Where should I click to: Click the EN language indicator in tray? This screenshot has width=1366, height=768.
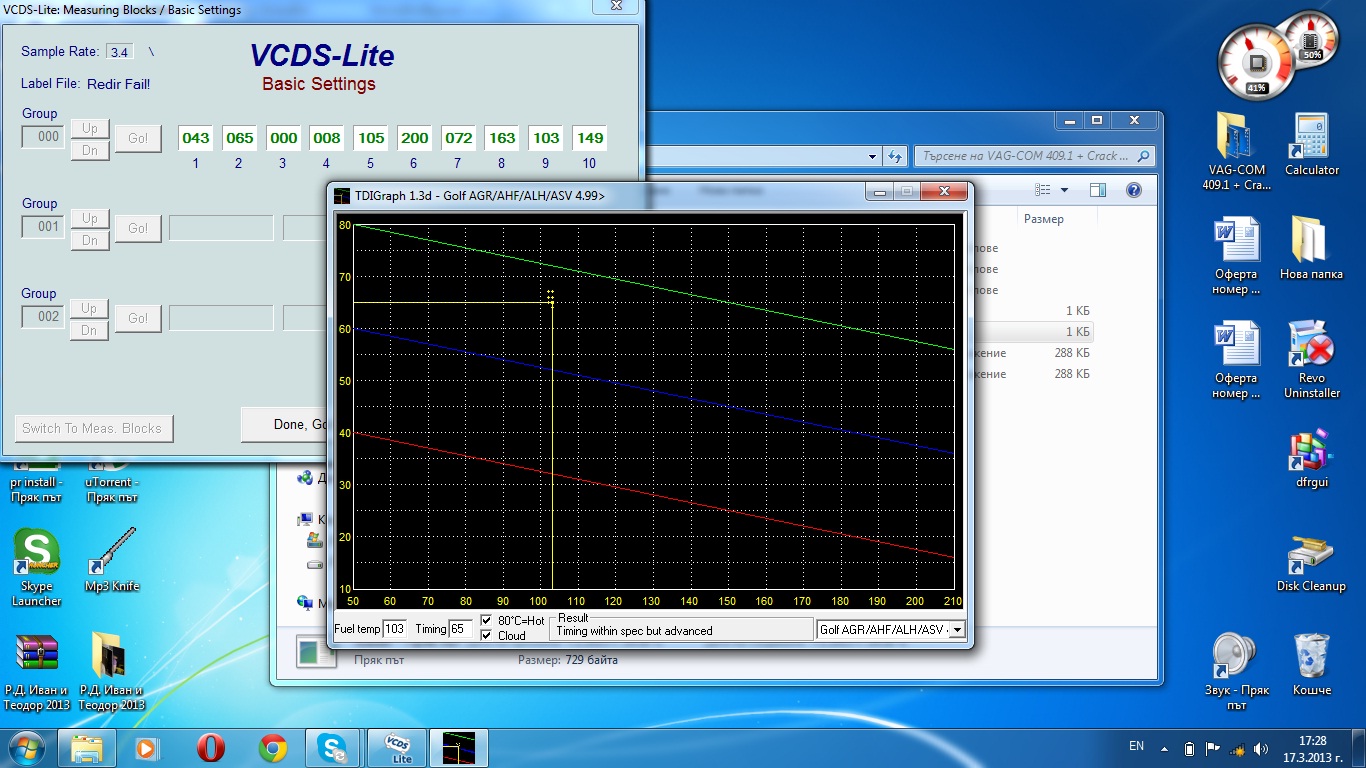point(1136,746)
